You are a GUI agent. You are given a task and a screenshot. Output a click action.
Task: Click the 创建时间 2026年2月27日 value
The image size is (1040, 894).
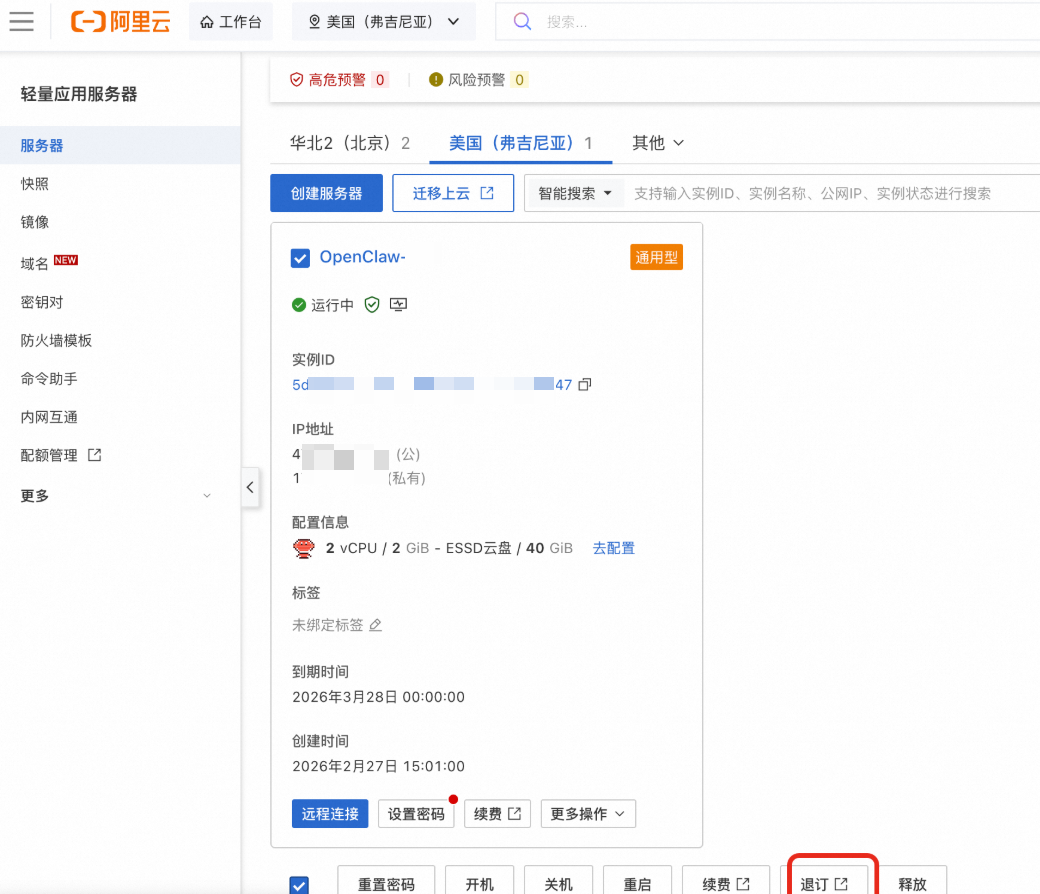point(378,766)
